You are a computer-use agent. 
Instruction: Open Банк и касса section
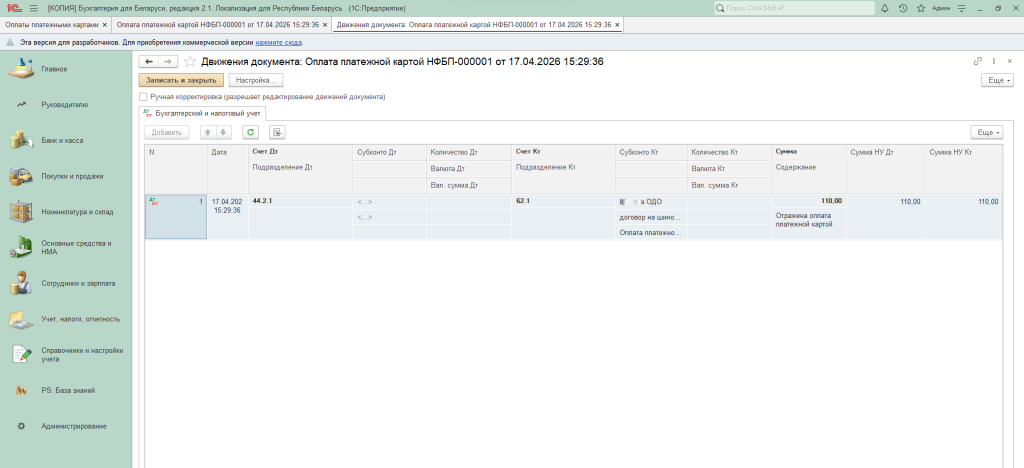62,140
